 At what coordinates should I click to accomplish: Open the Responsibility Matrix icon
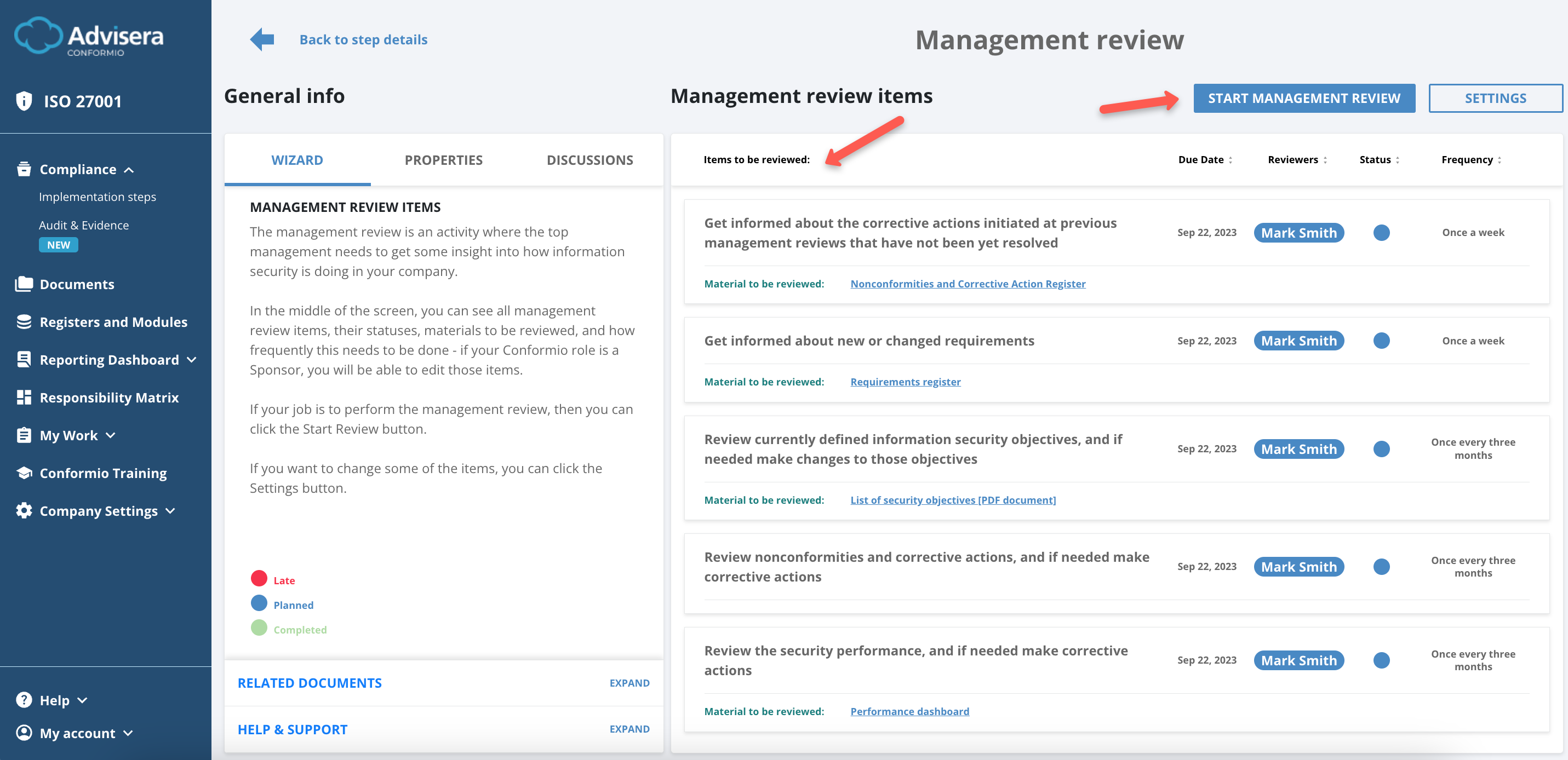pos(23,397)
